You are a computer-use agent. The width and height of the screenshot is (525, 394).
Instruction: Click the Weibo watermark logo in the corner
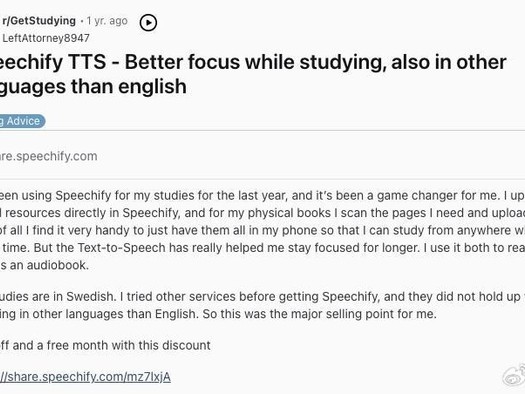click(514, 375)
